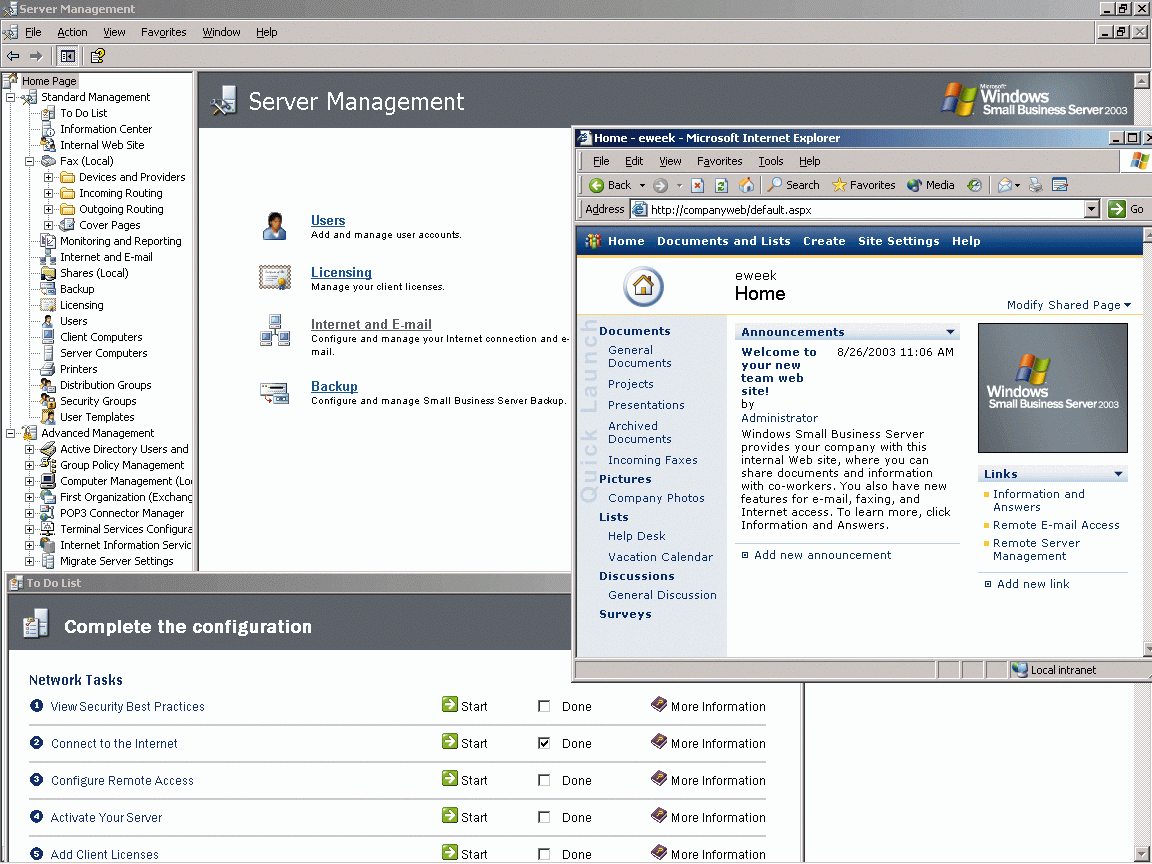Collapse the Standard Management tree node
This screenshot has width=1152, height=864.
[x=10, y=97]
